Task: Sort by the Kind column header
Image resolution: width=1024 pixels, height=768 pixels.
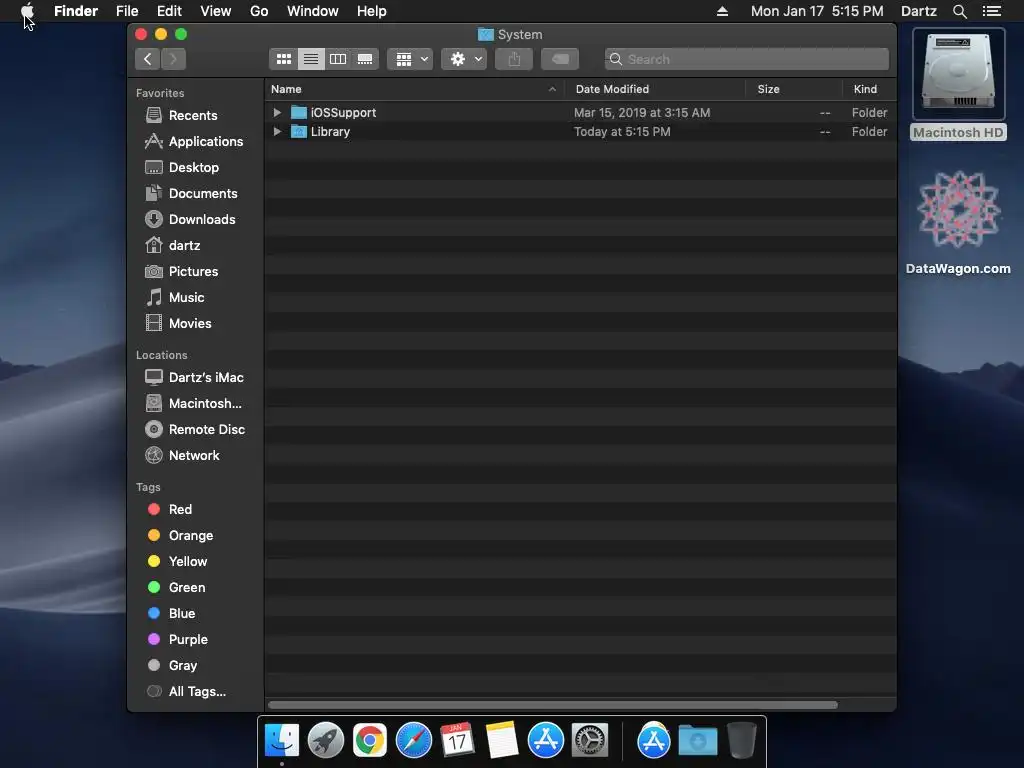Action: click(869, 89)
